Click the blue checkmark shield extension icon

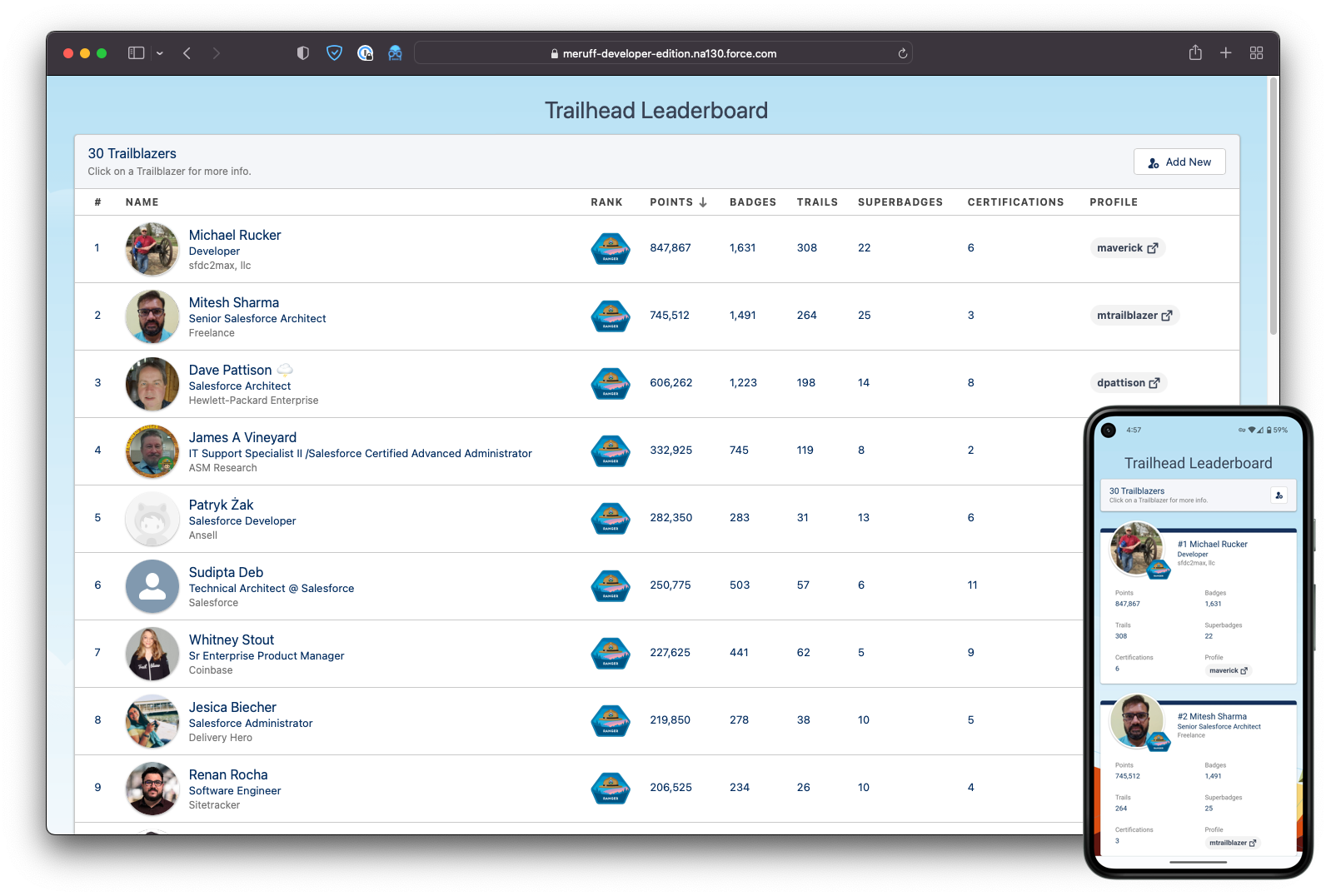pos(334,53)
